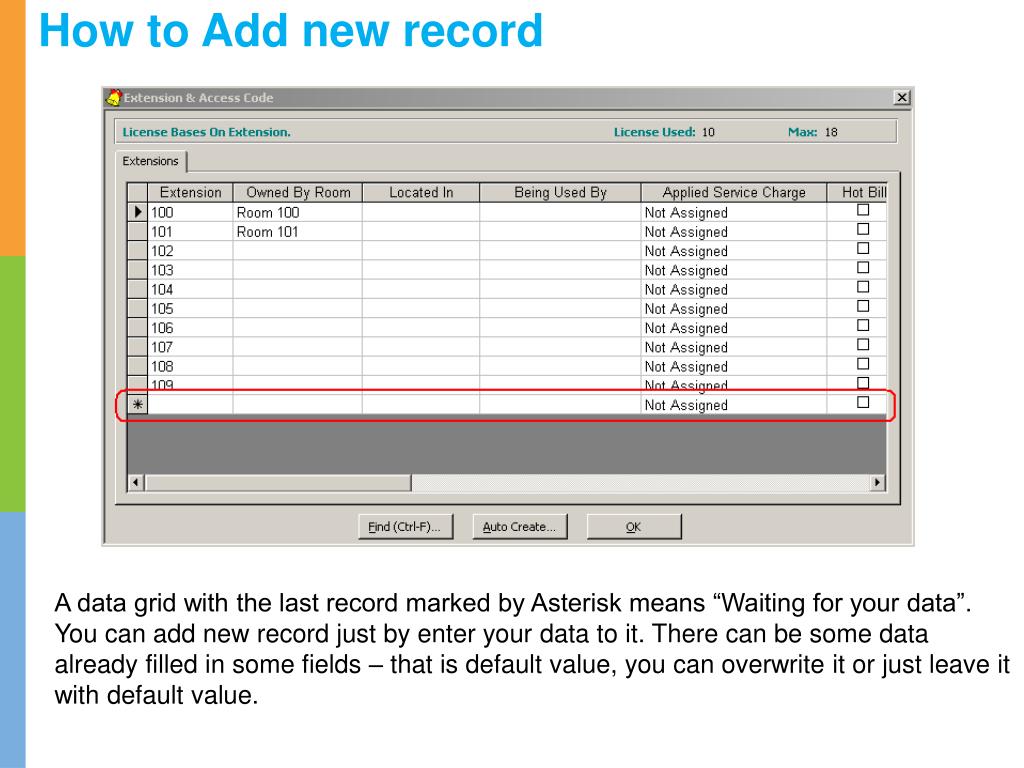Click the Hot Bill column header

[857, 193]
